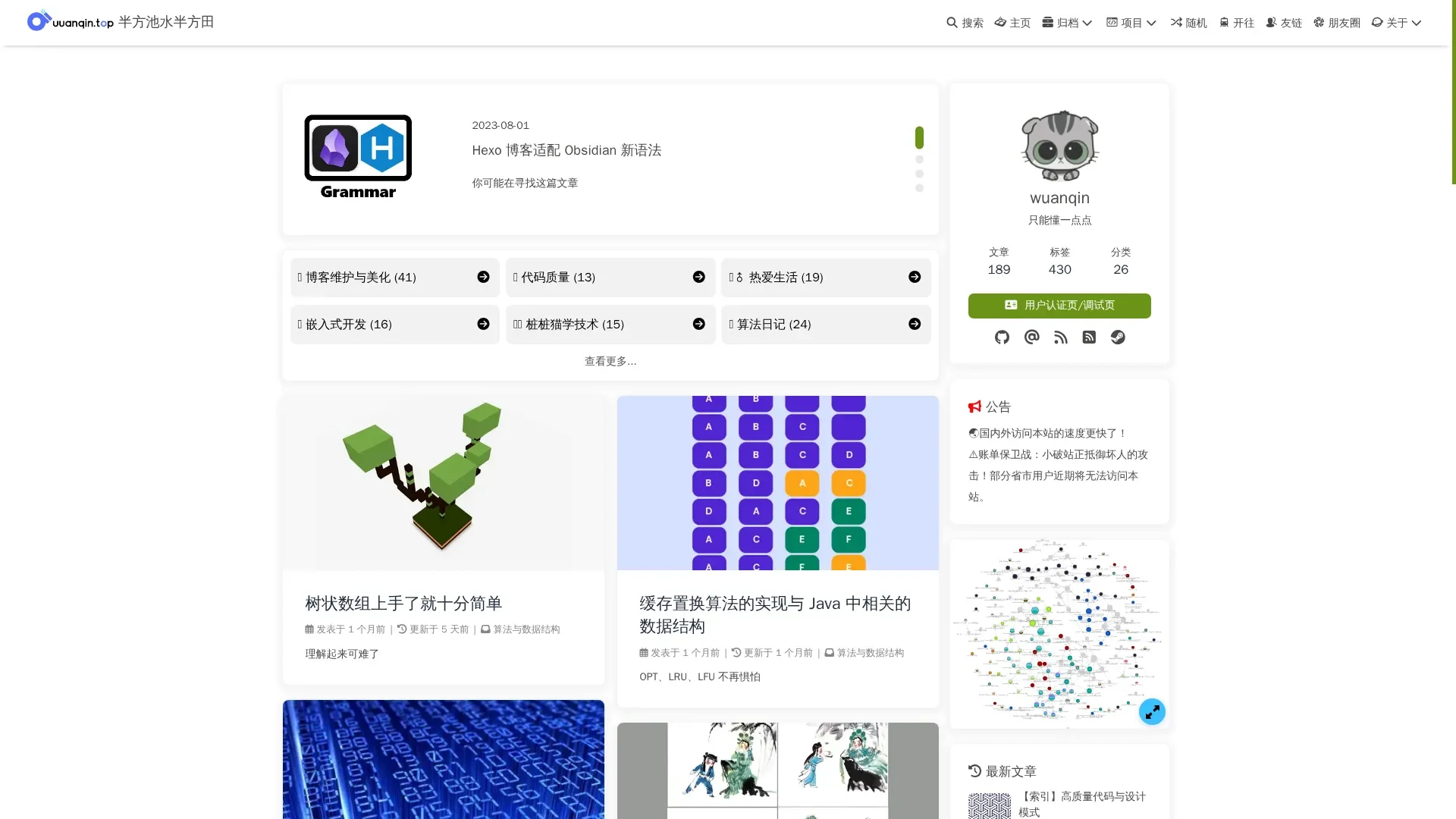Click the plain RSS waves icon
Image resolution: width=1456 pixels, height=819 pixels.
pos(1060,337)
